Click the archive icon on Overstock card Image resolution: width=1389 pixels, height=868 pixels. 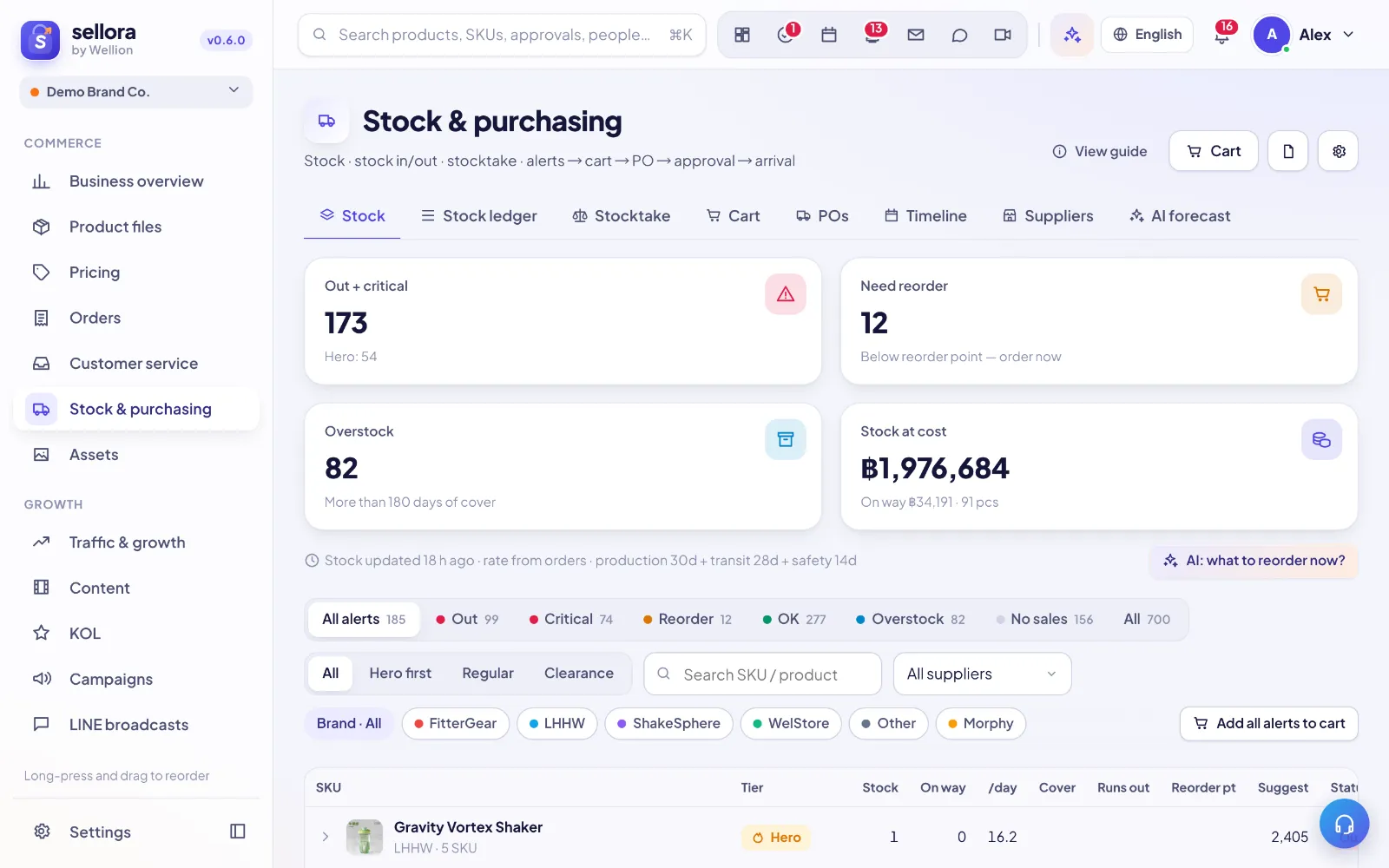pos(786,439)
